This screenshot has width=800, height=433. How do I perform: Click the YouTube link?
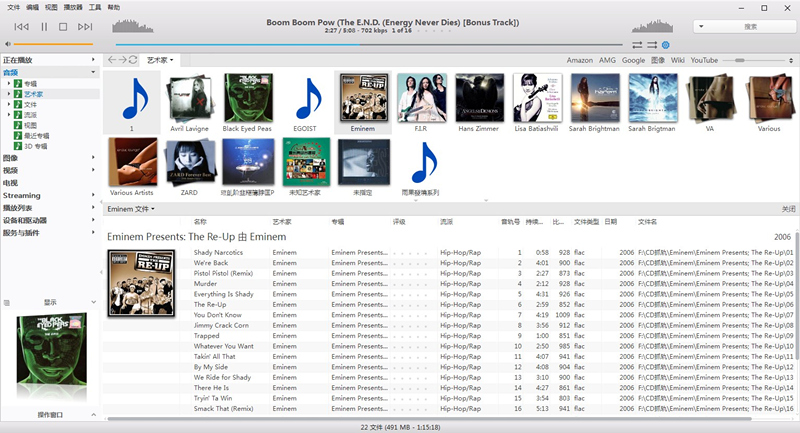704,60
